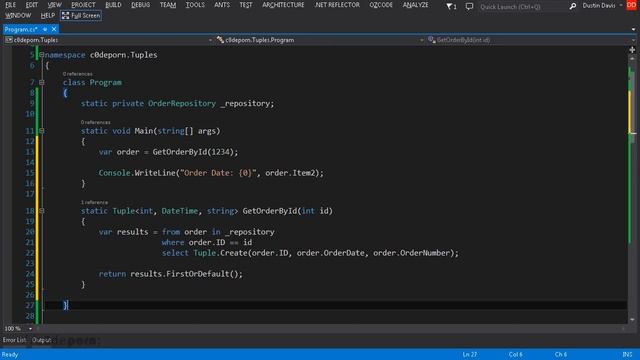The width and height of the screenshot is (640, 360).
Task: Click the split editor handle icon
Action: pyautogui.click(x=632, y=50)
